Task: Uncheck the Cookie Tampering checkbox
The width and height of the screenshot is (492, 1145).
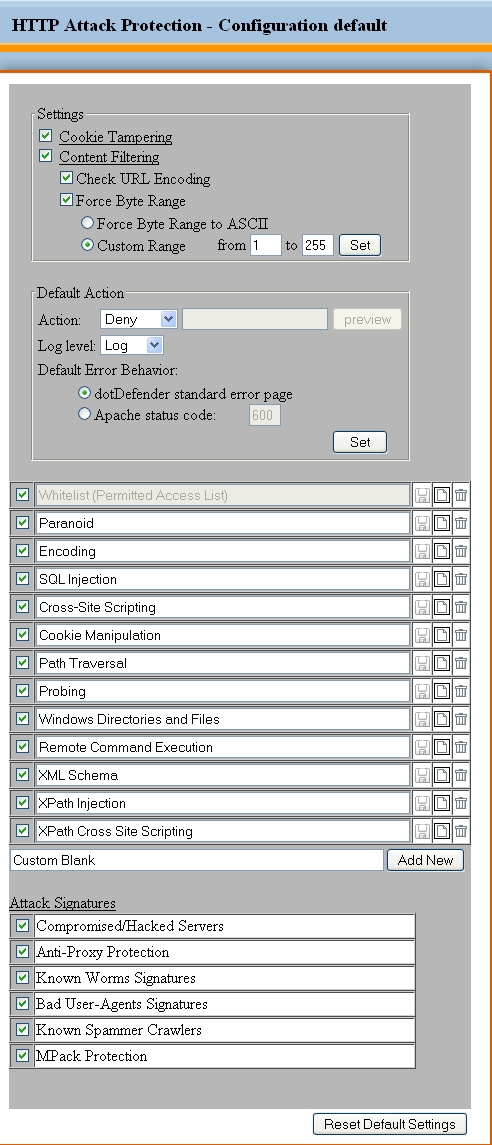Action: [x=46, y=136]
